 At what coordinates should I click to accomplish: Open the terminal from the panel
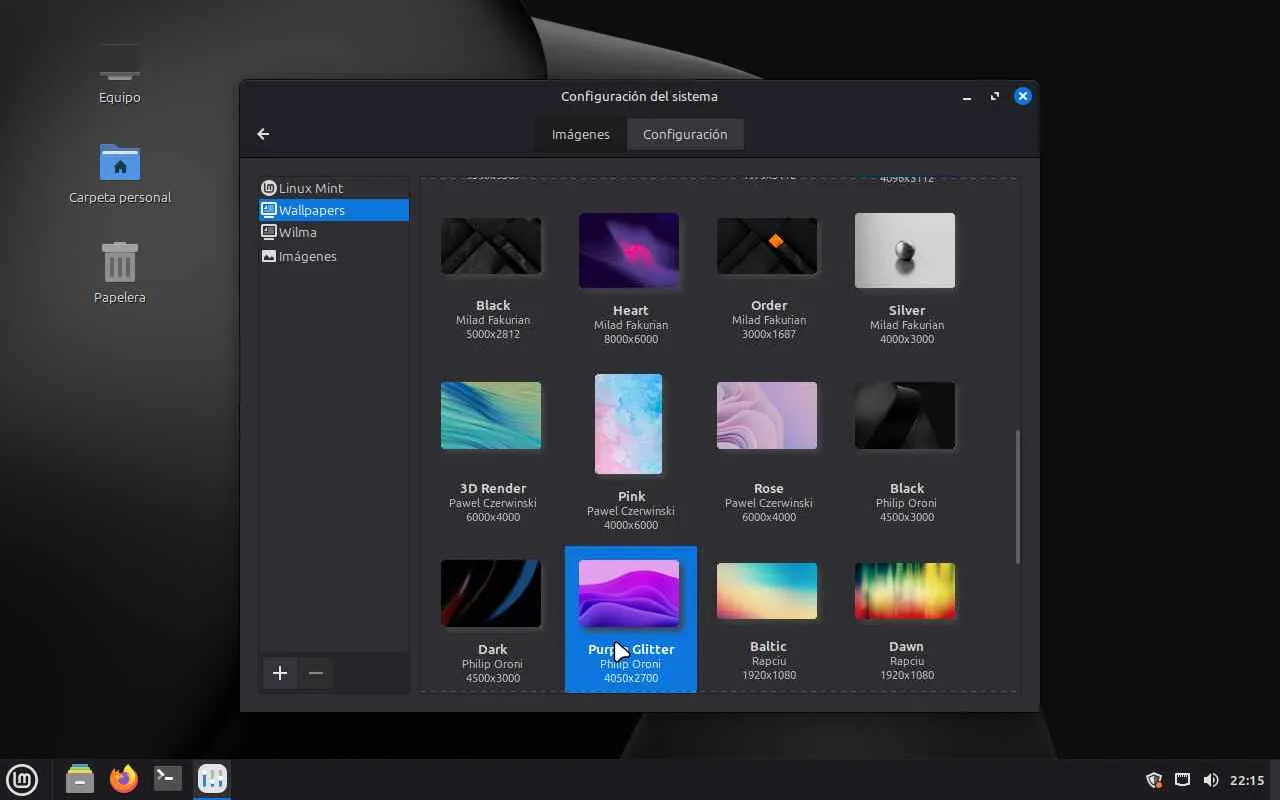click(x=168, y=779)
